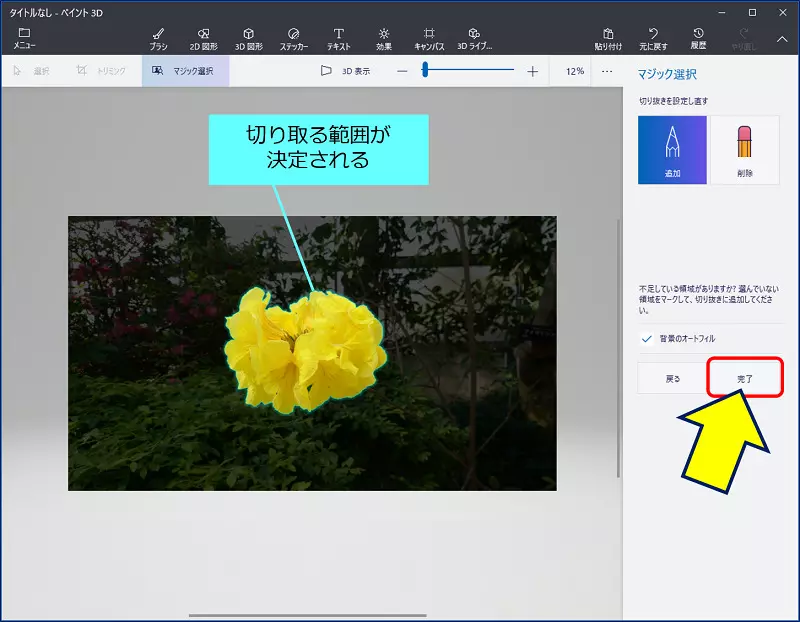This screenshot has width=800, height=622.
Task: Collapse the top ribbon with chevron
Action: [782, 39]
